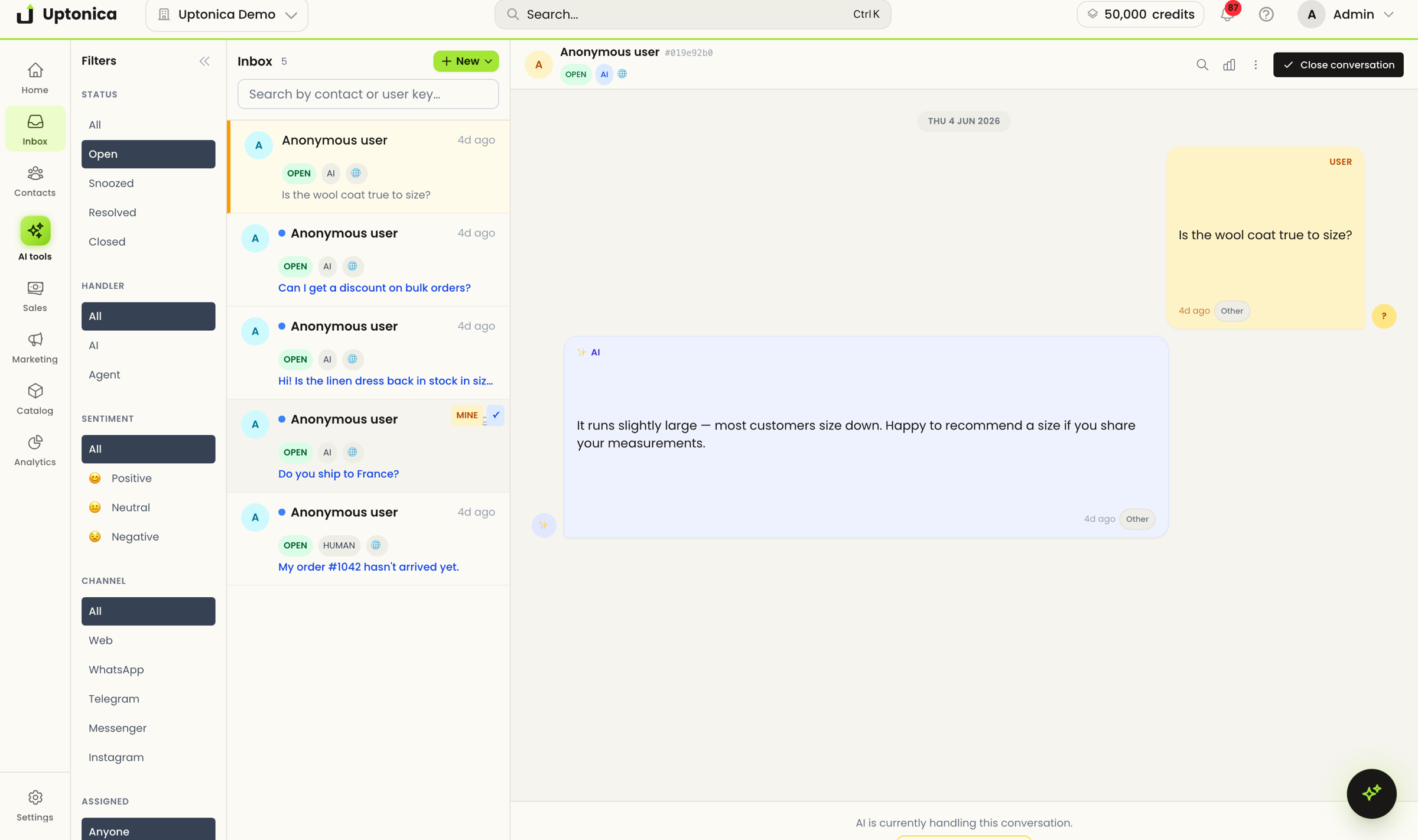This screenshot has height=840, width=1418.
Task: Click the OPEN badge in conversation header
Action: pos(575,74)
